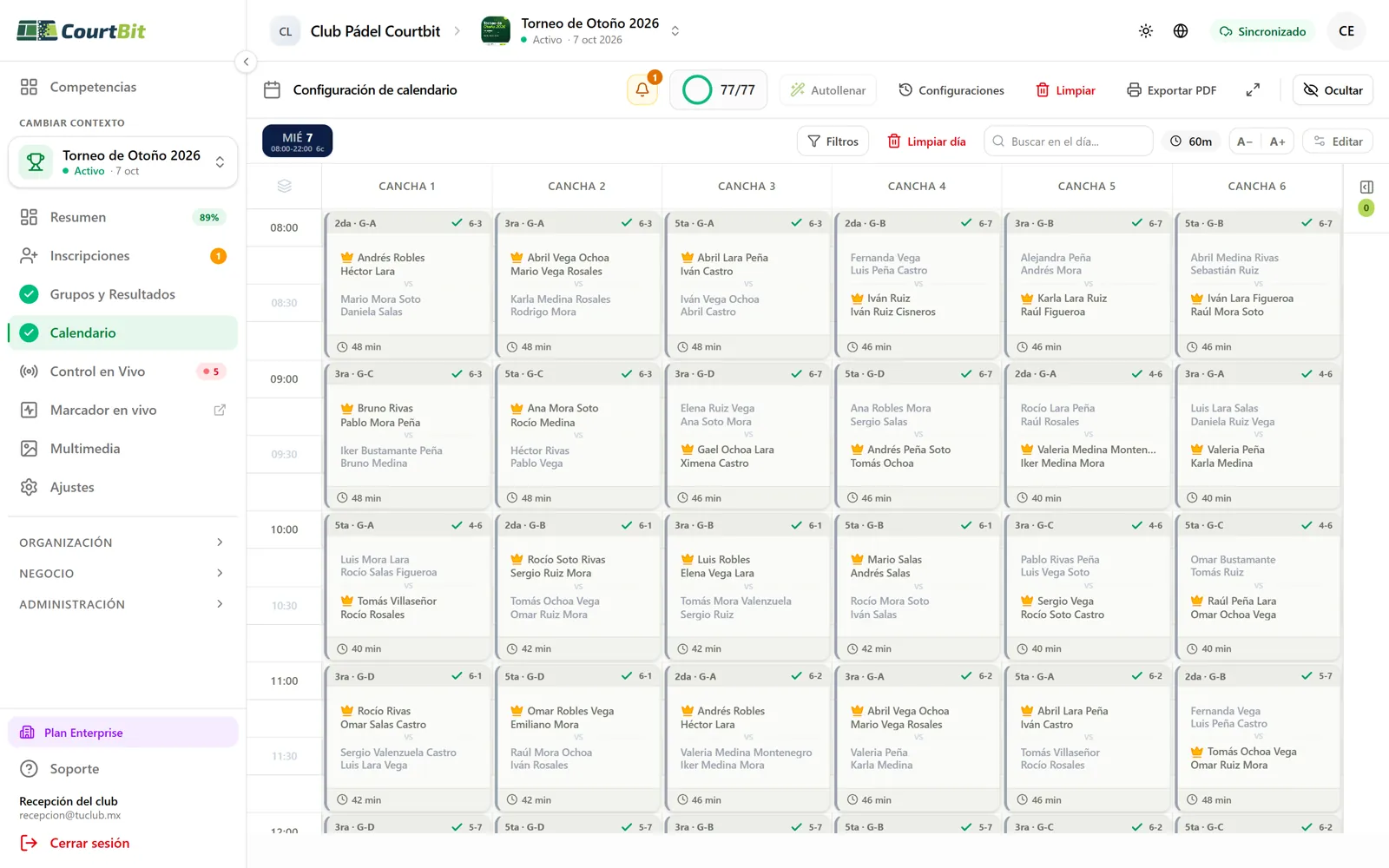Viewport: 1389px width, 868px height.
Task: Open the Filtros options
Action: (833, 141)
